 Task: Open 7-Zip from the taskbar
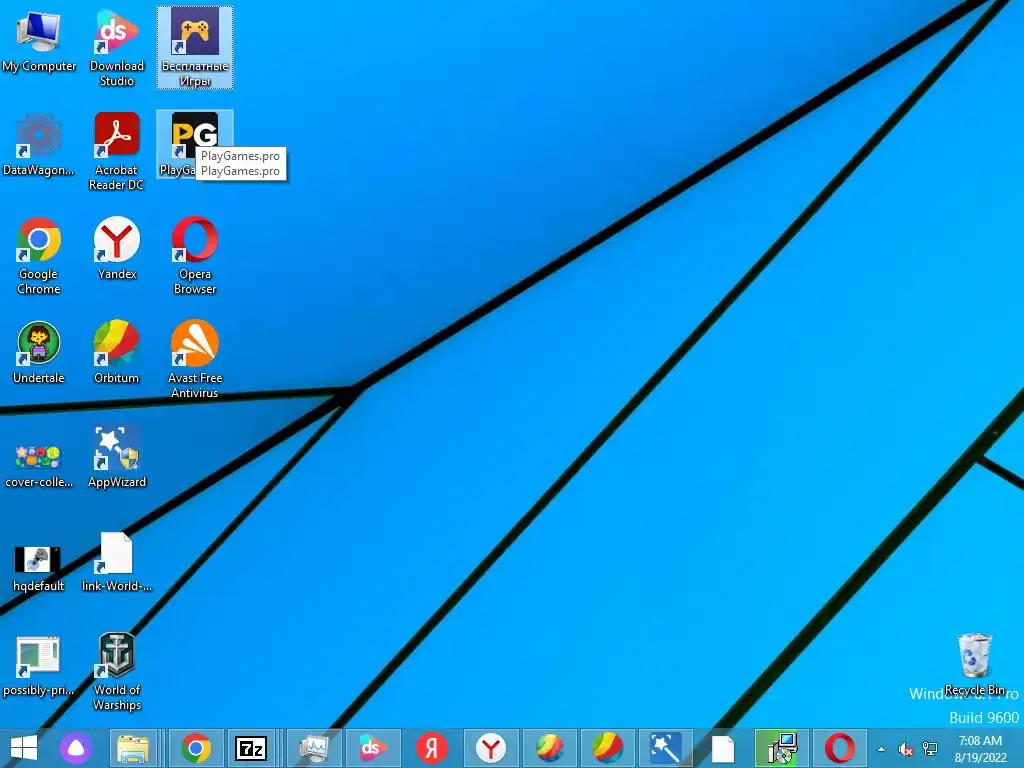click(x=251, y=748)
